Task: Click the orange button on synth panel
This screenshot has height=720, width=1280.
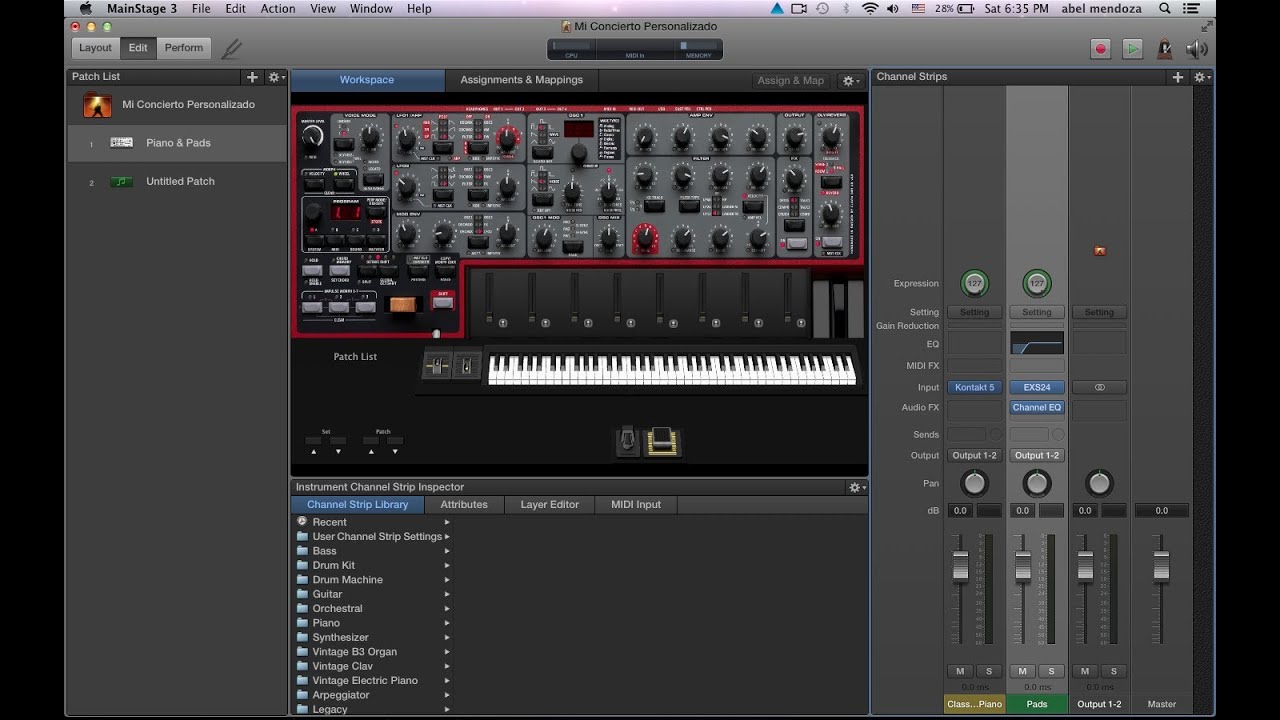Action: pyautogui.click(x=401, y=305)
